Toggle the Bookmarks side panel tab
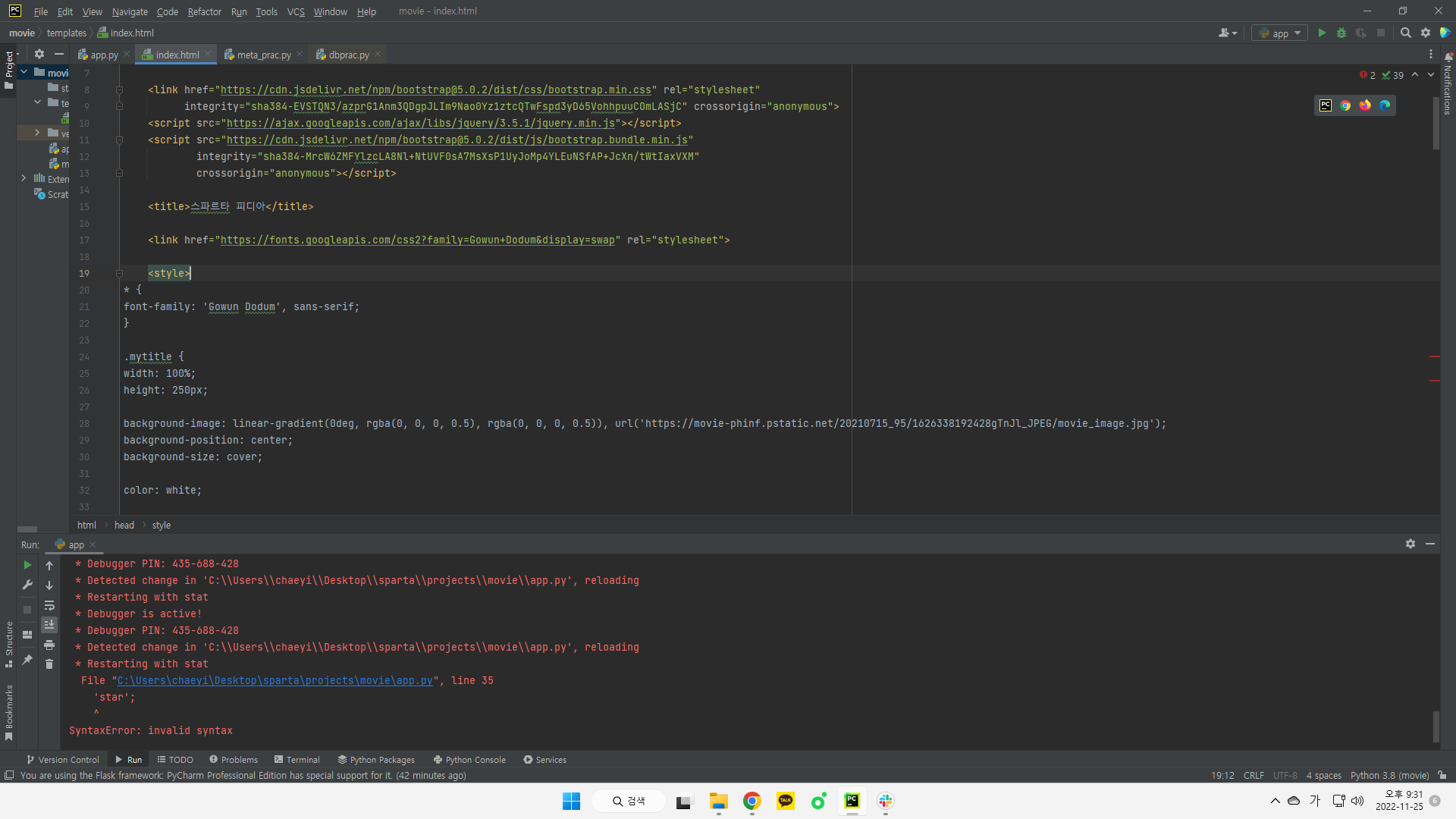1456x819 pixels. pos(8,712)
